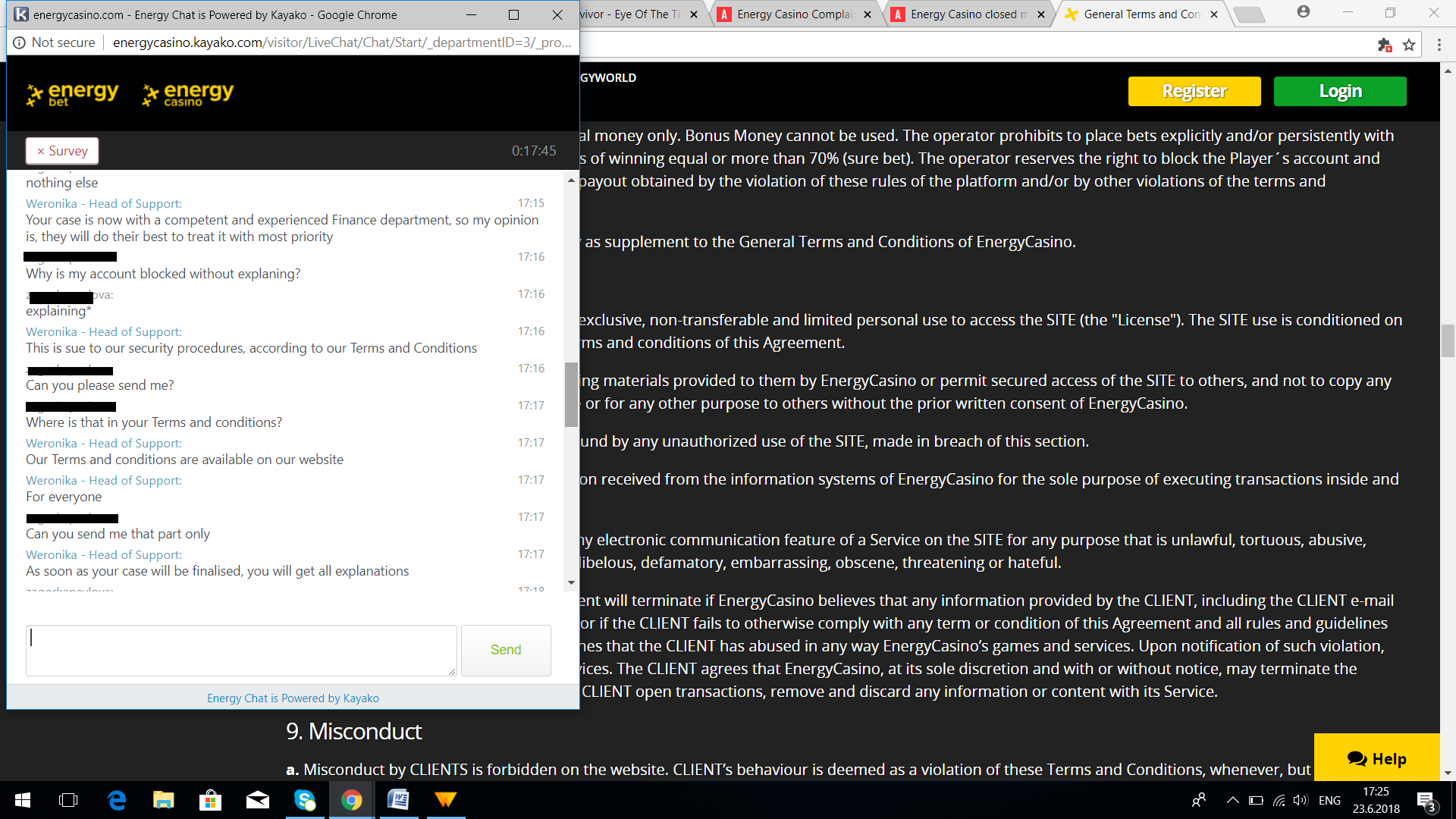Switch to Google Chrome on the taskbar
Viewport: 1456px width, 819px height.
click(352, 800)
